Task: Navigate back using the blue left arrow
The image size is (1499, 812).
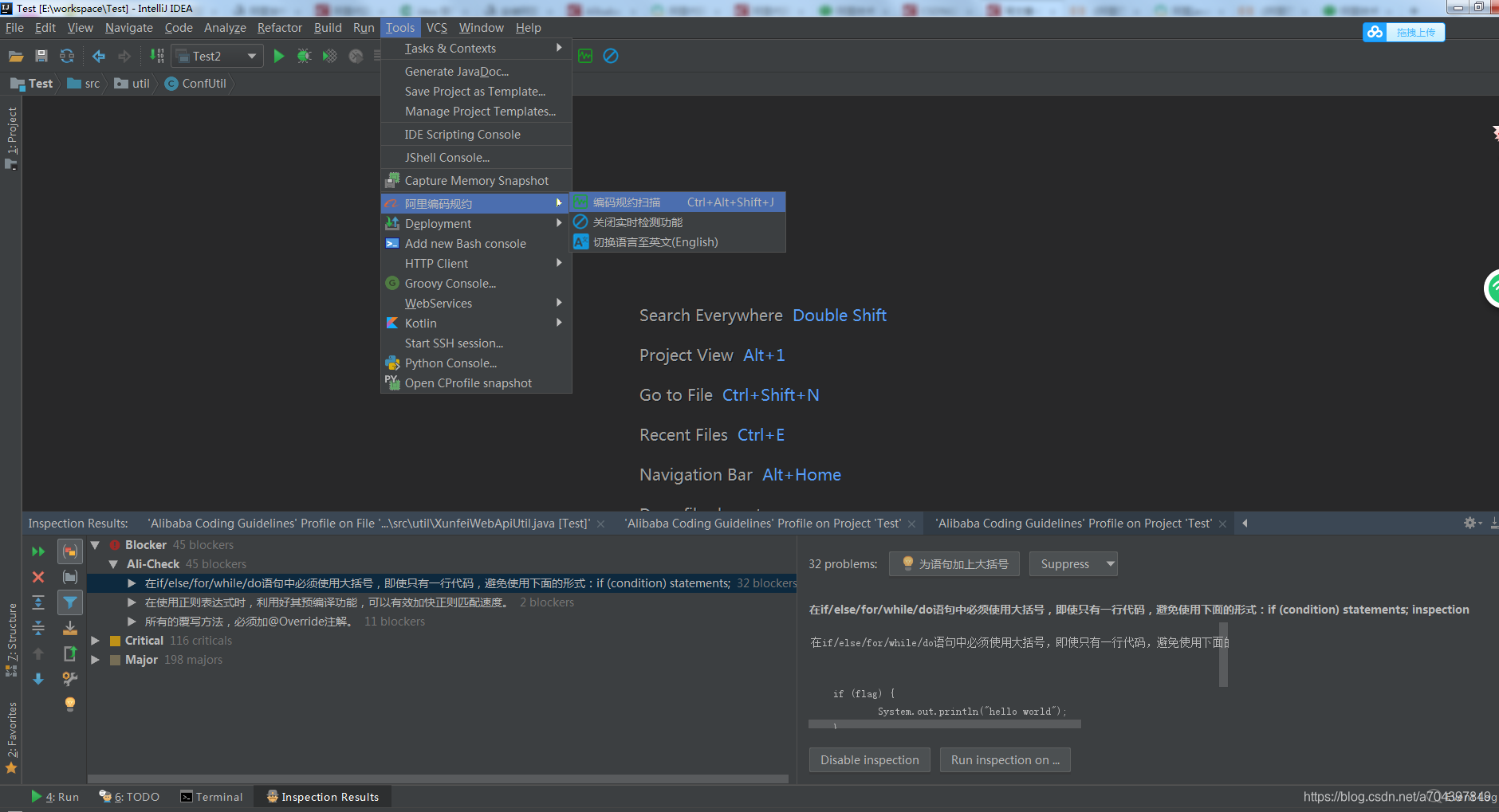Action: coord(99,57)
